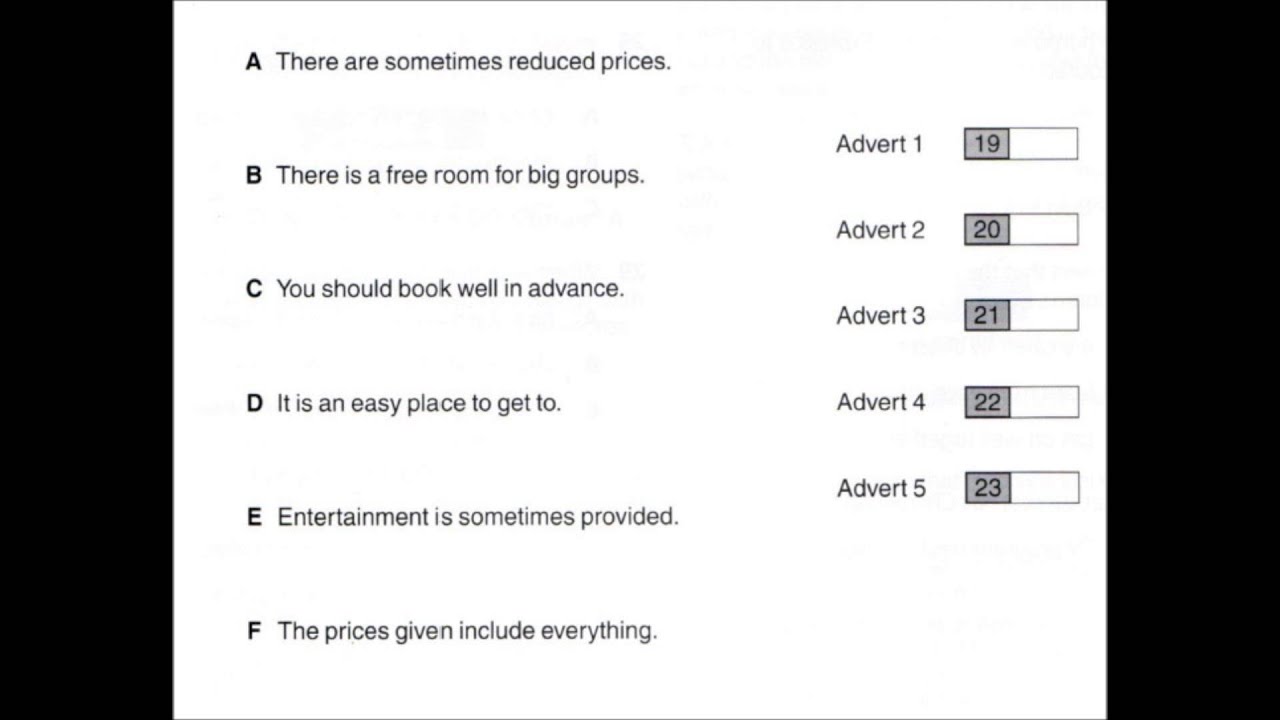Select 'There is a free room for big groups'
1280x720 pixels.
pyautogui.click(x=460, y=176)
